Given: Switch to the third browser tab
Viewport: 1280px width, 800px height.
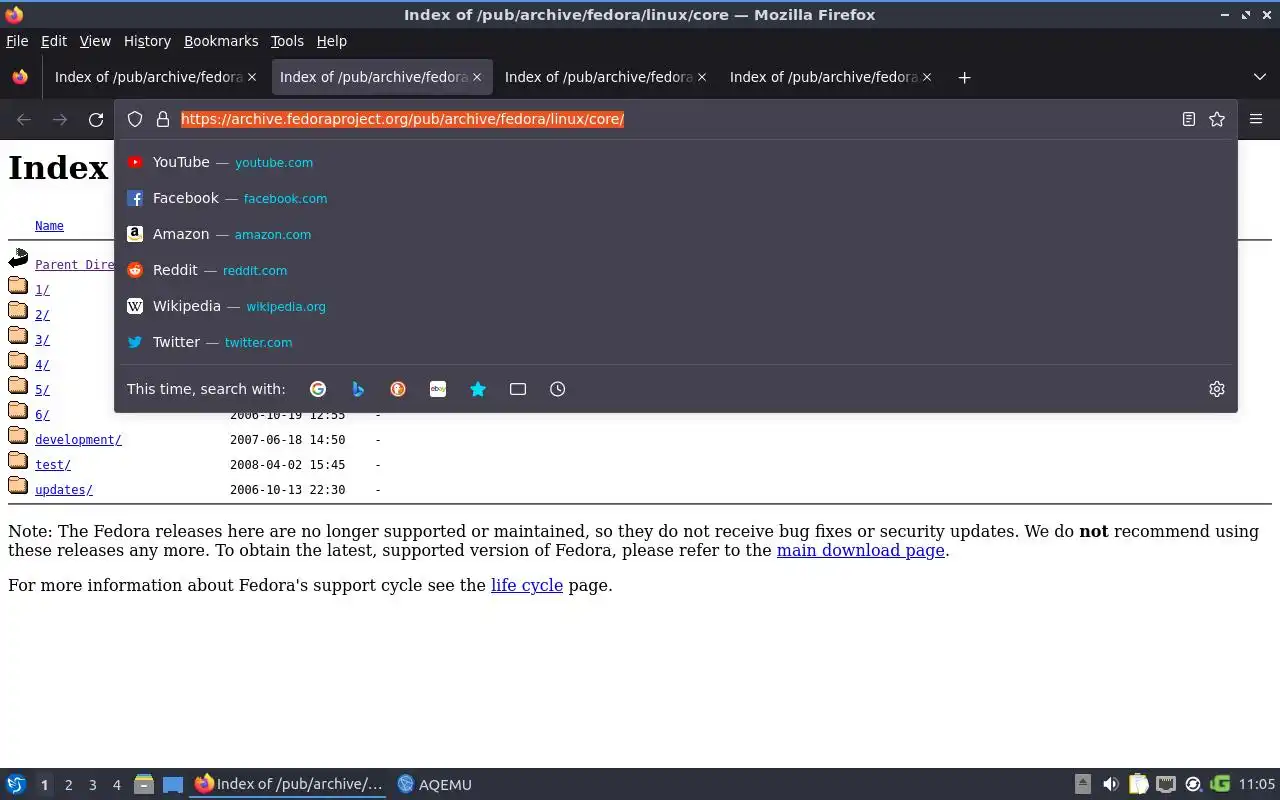Looking at the screenshot, I should [605, 77].
